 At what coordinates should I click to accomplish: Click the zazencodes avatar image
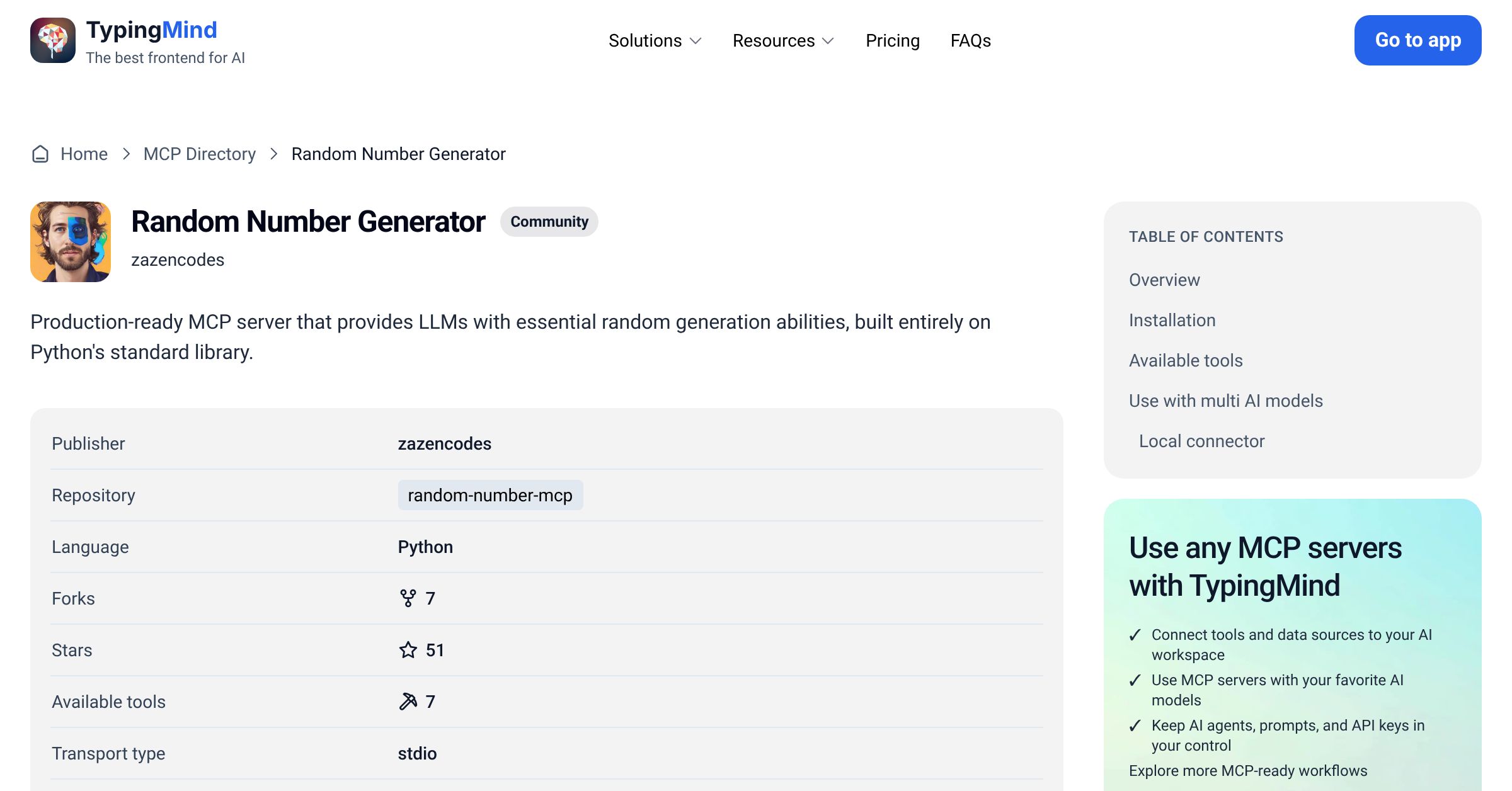pyautogui.click(x=71, y=242)
